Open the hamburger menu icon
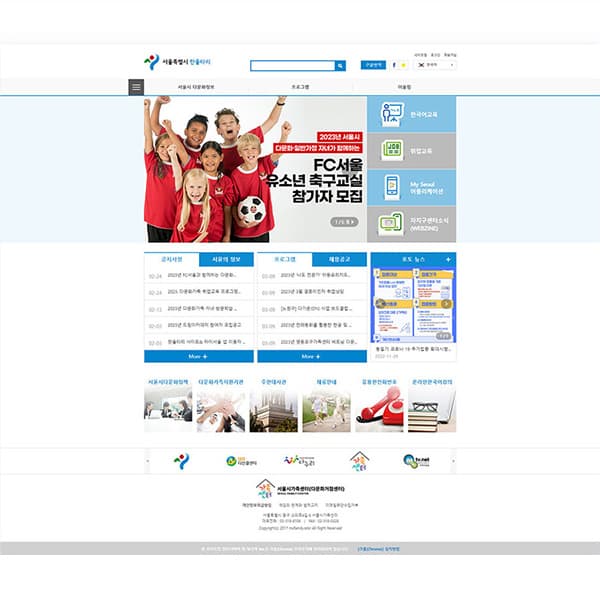Viewport: 600px width, 600px height. click(x=136, y=87)
